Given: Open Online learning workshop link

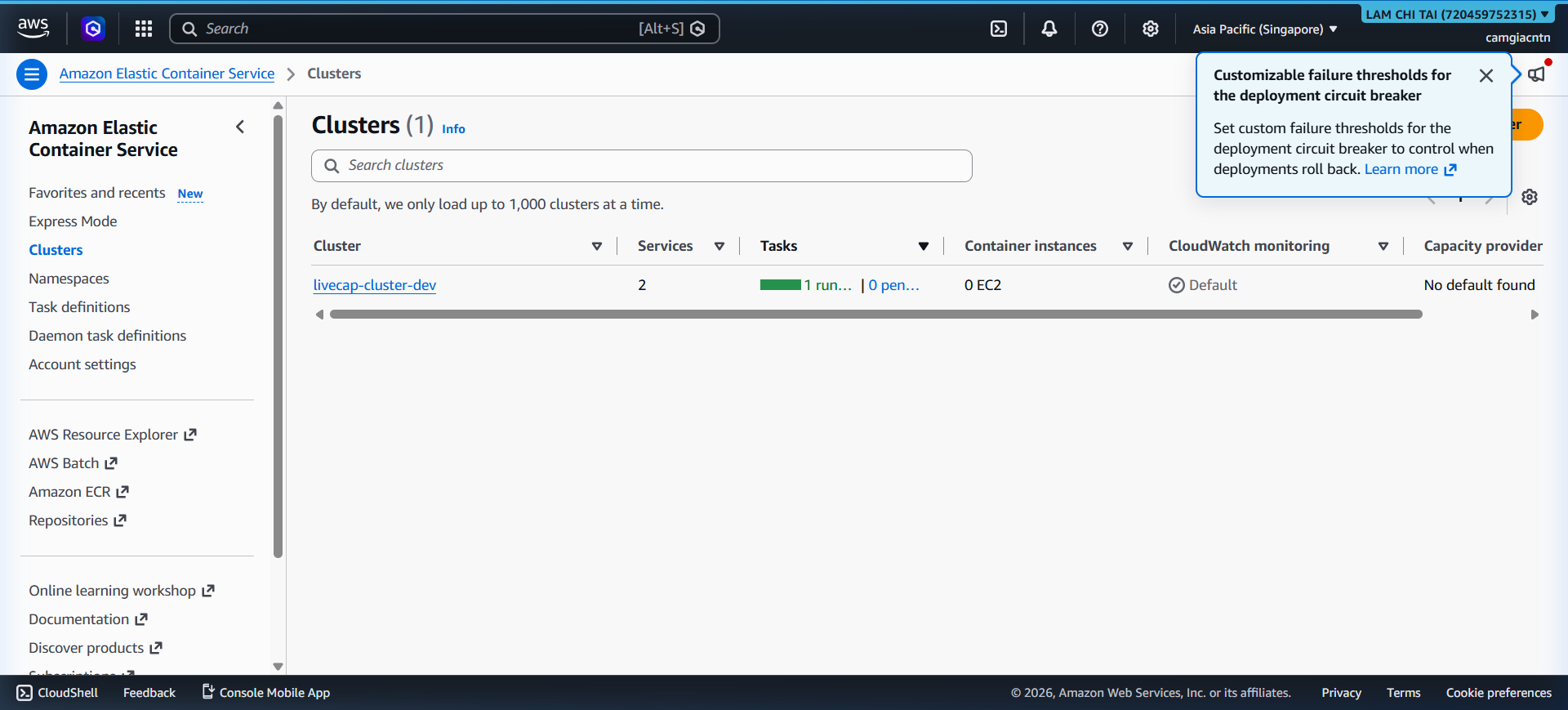Looking at the screenshot, I should (x=122, y=591).
